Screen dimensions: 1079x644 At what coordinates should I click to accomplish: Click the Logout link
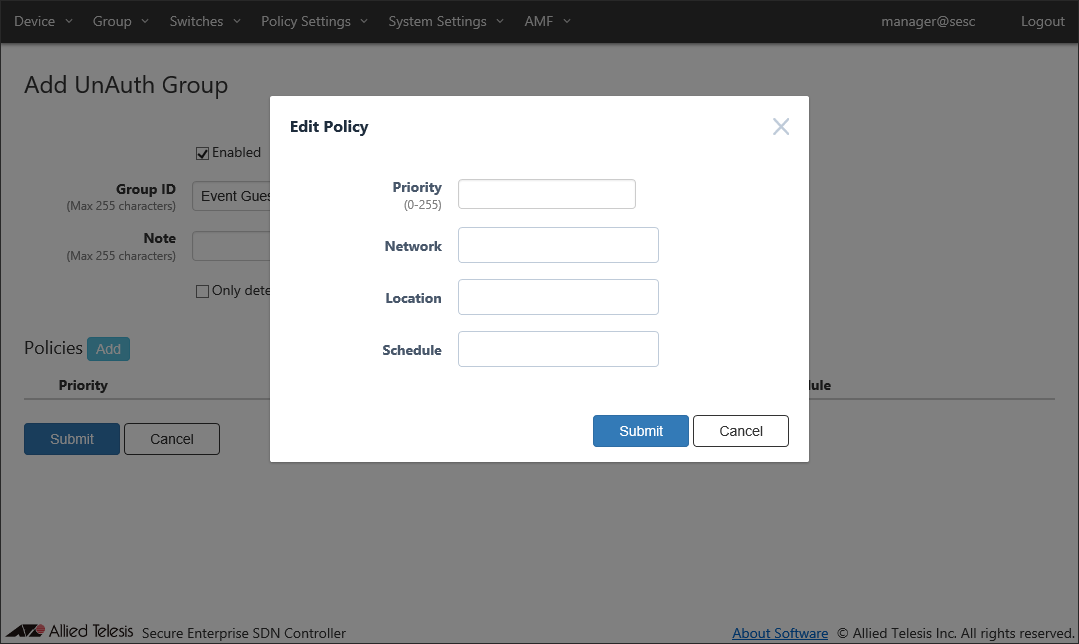click(1042, 21)
